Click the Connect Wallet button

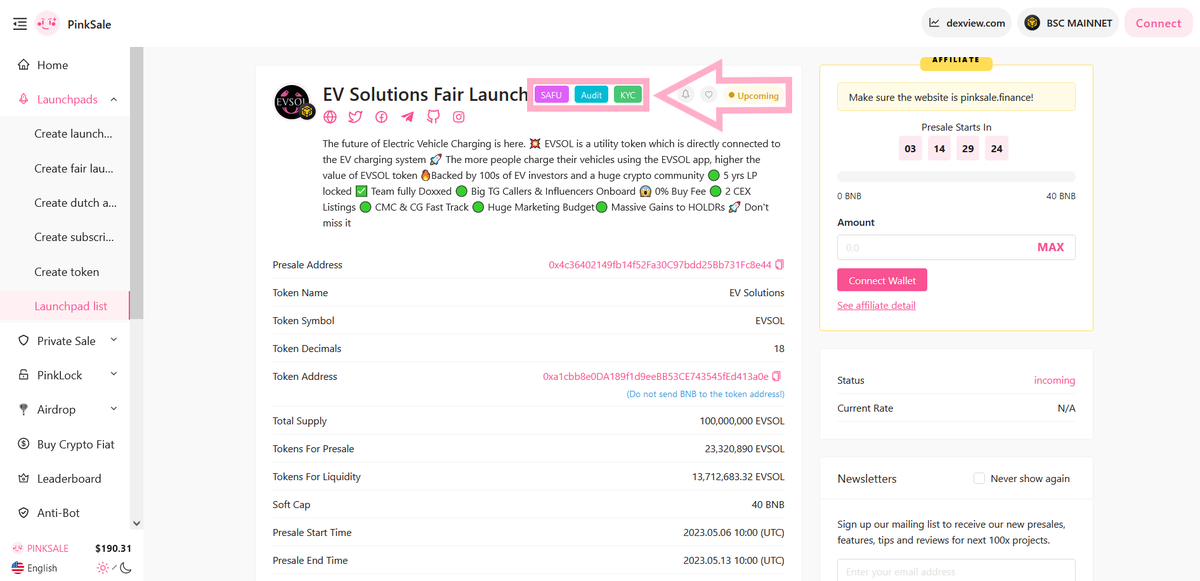[882, 281]
